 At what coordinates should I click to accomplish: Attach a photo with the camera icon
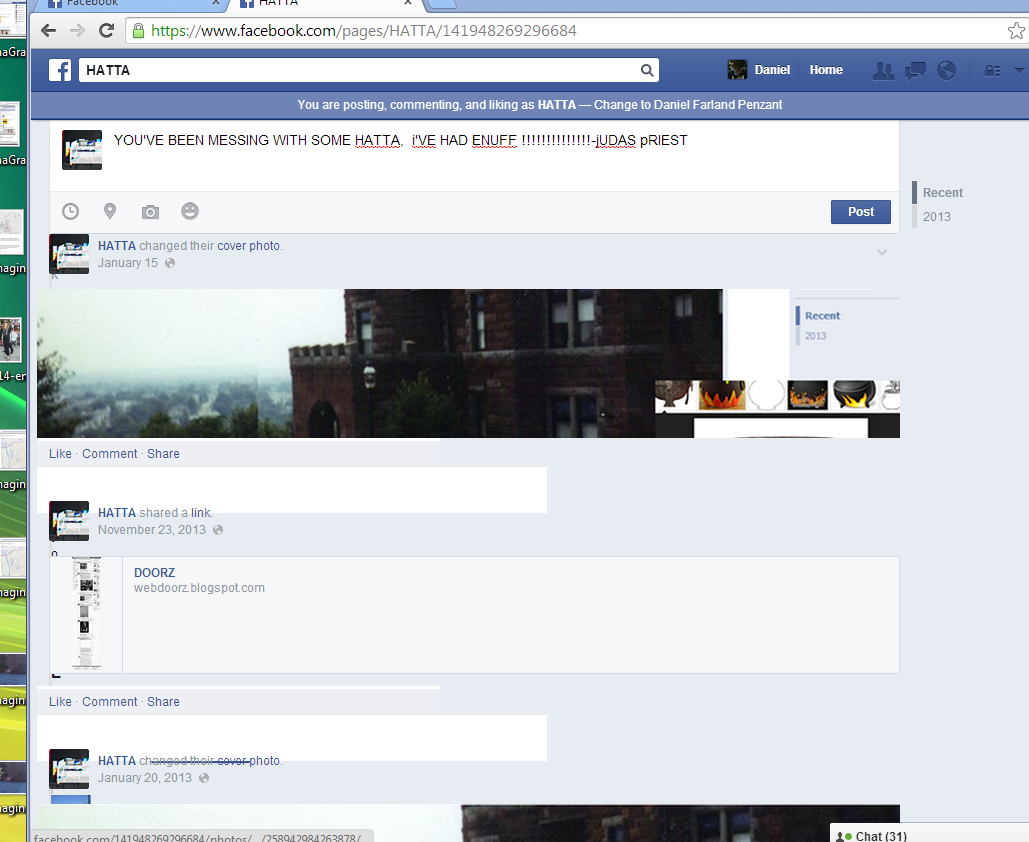pyautogui.click(x=150, y=212)
